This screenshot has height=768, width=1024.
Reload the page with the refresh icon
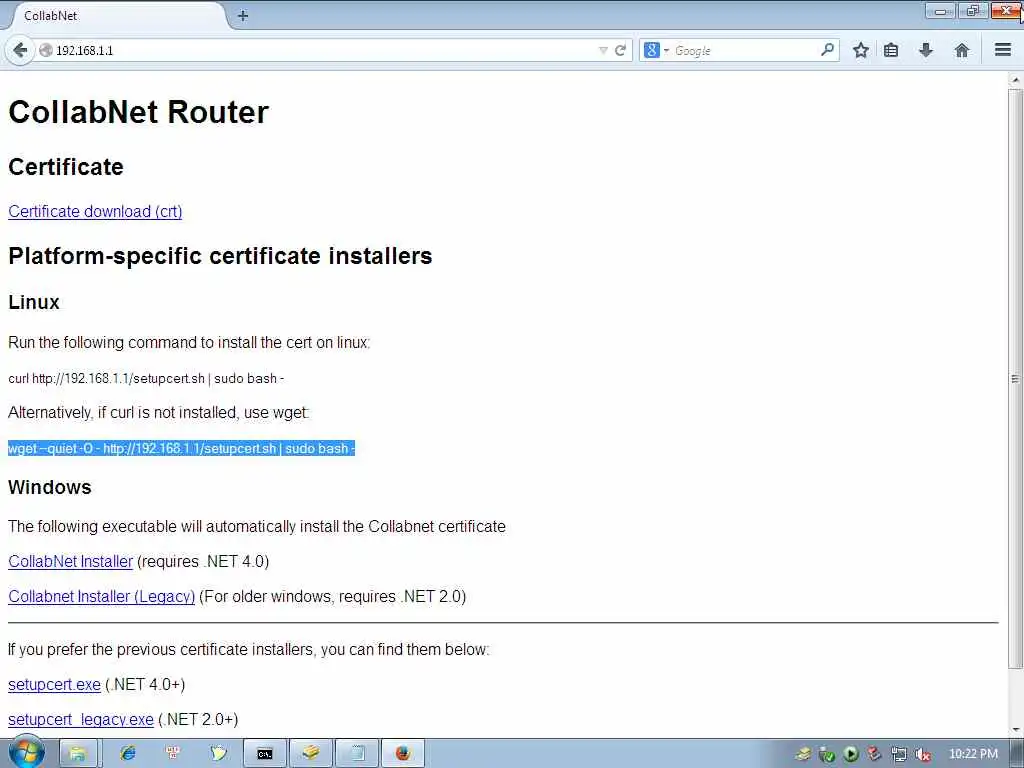(x=620, y=50)
